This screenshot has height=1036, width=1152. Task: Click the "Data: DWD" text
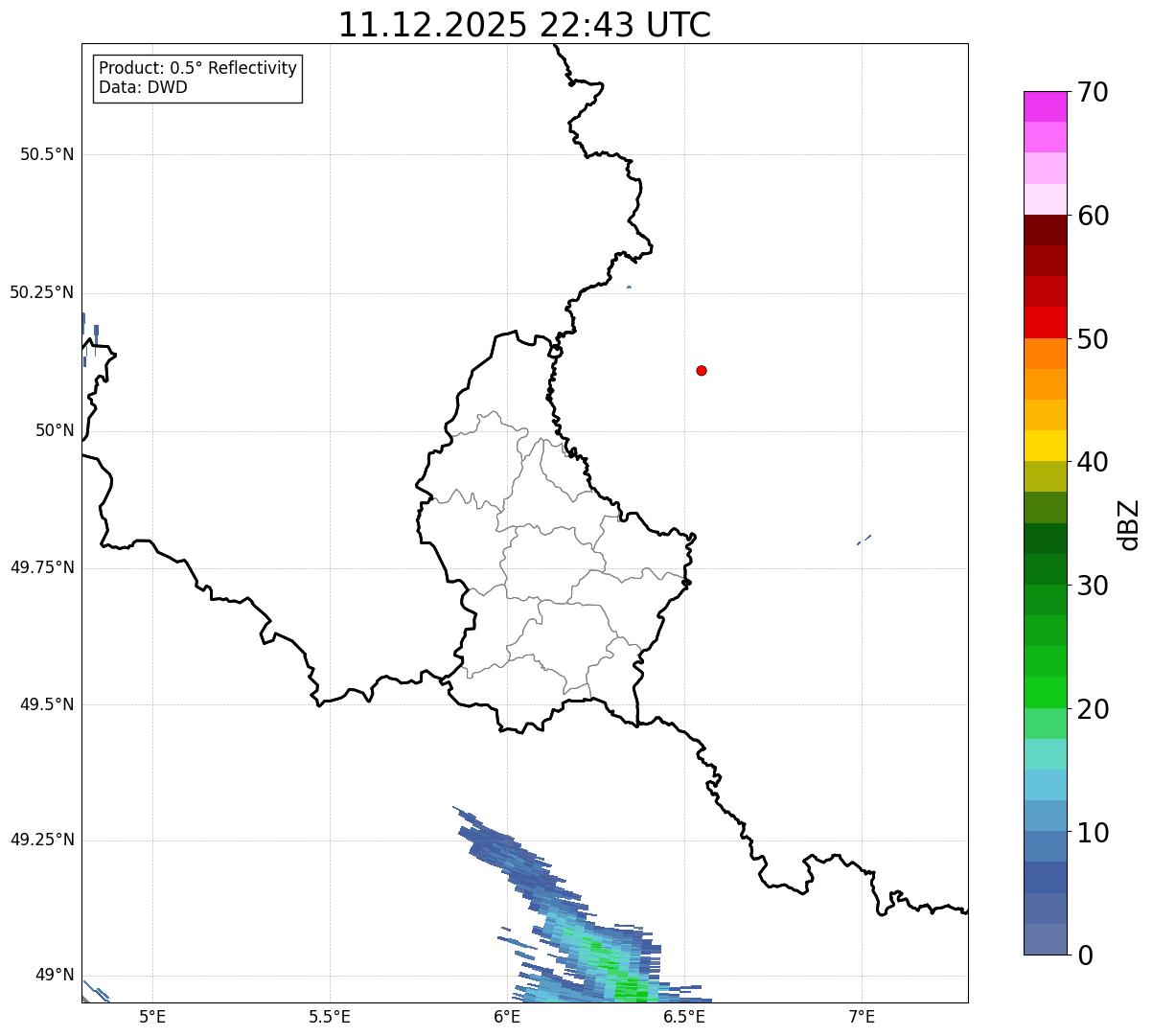tap(143, 87)
